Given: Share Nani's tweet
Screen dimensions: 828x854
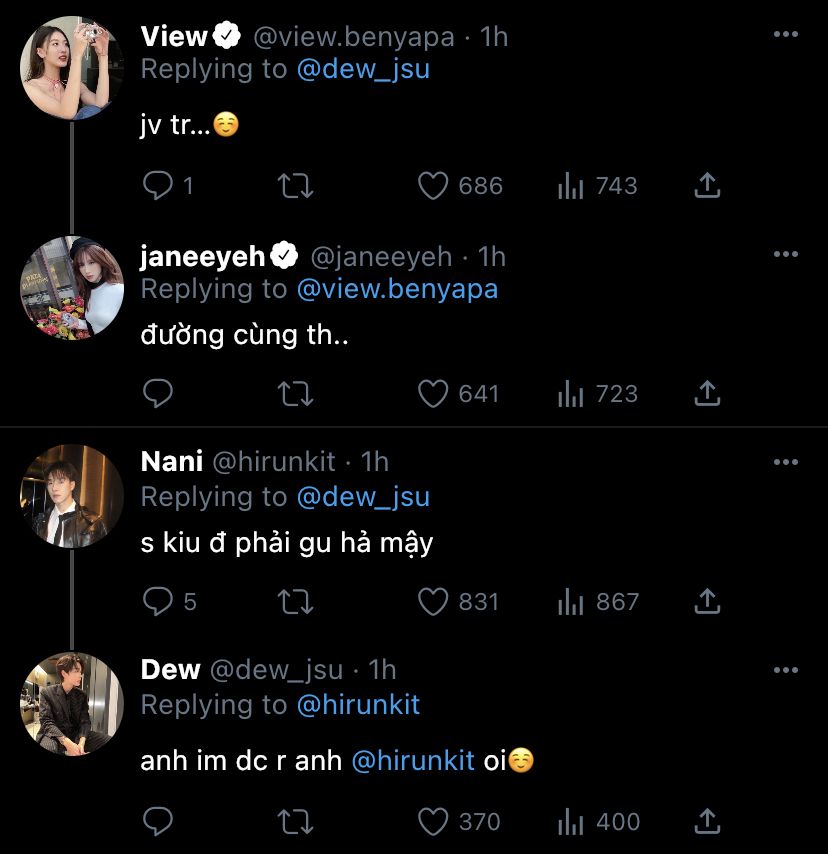Looking at the screenshot, I should 707,602.
